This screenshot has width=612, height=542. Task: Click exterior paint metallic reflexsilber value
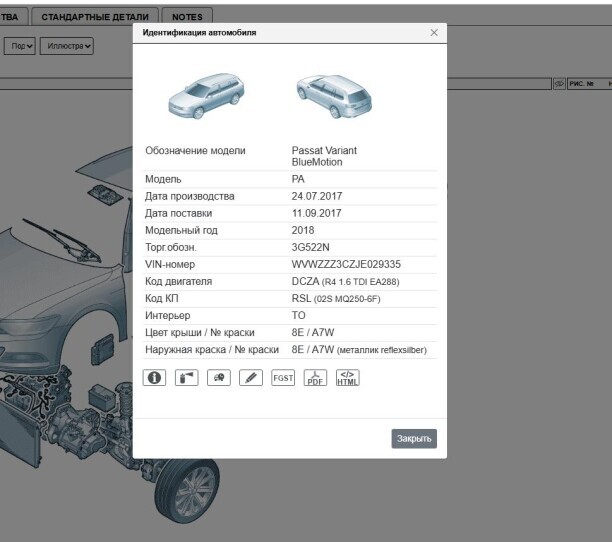(359, 350)
